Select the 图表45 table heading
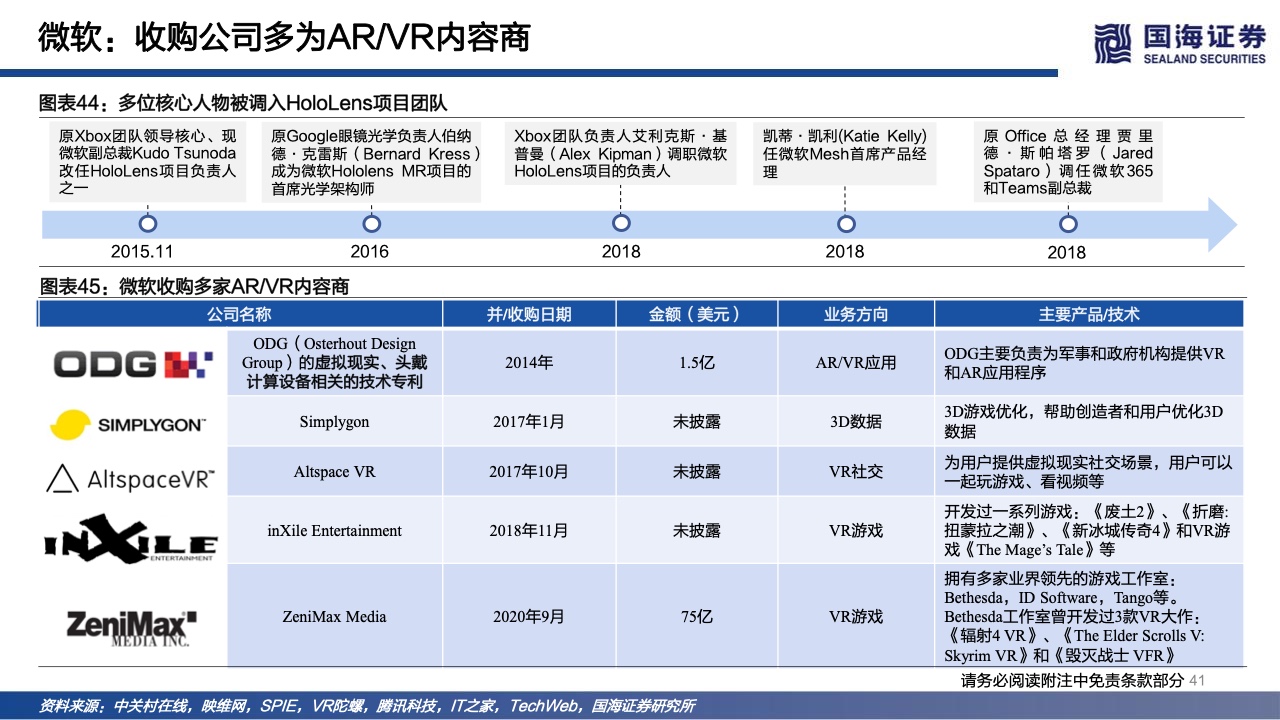This screenshot has width=1280, height=720. [x=194, y=287]
